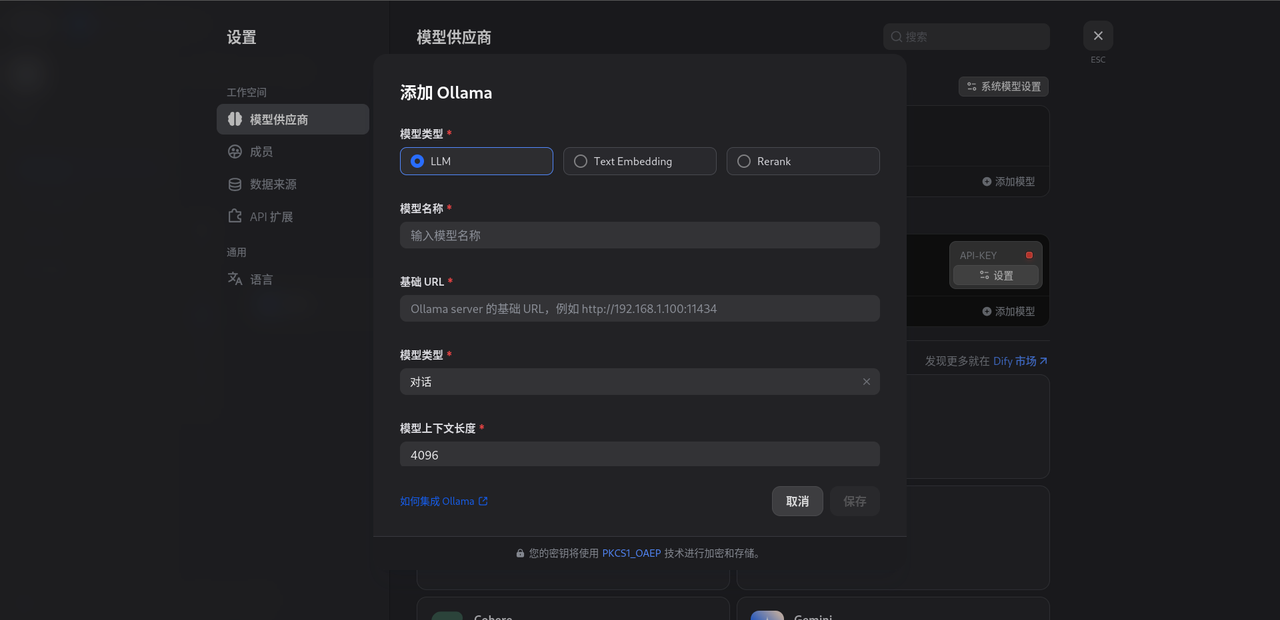Click the 通用 section heading
Viewport: 1280px width, 620px height.
pos(237,252)
